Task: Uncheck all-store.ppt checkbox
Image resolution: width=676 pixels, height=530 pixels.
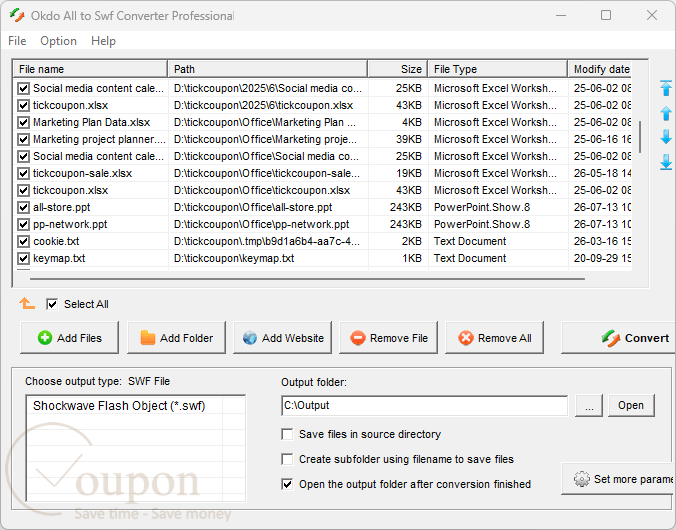Action: [23, 207]
